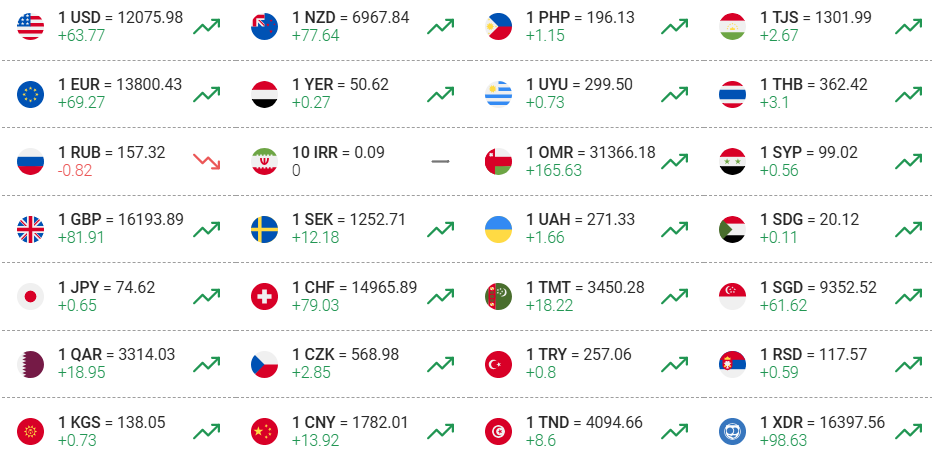Screen dimensions: 932x463
Task: Select the Swiss flag icon for CHF
Action: tap(265, 297)
